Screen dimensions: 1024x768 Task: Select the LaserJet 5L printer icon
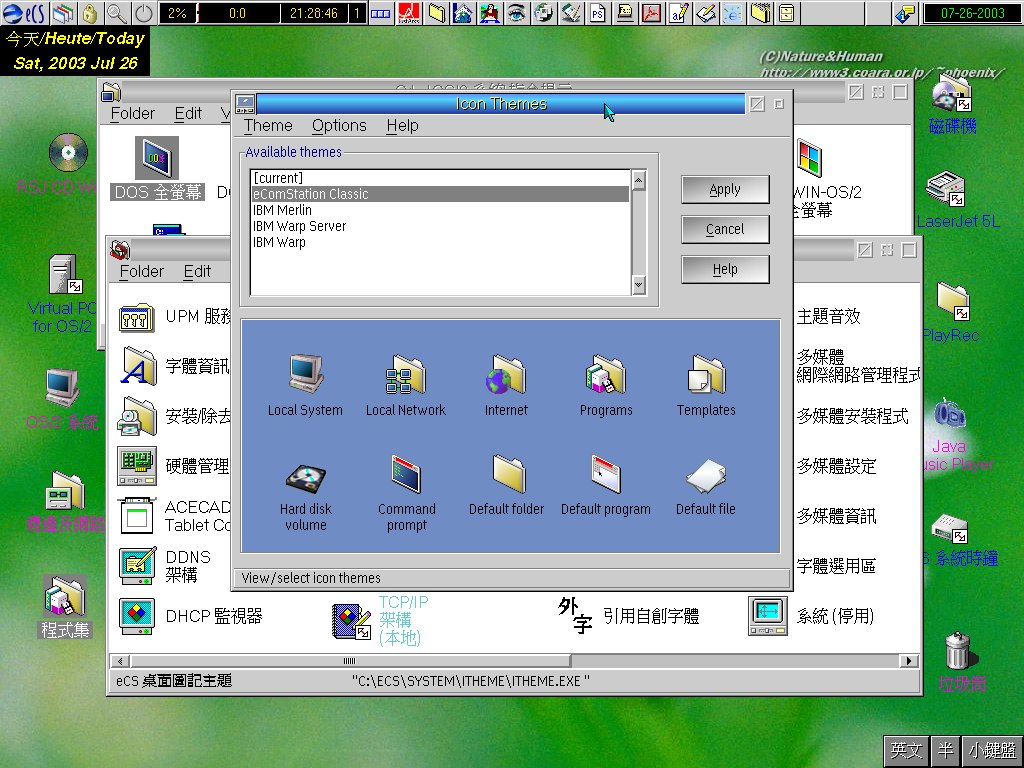click(946, 189)
